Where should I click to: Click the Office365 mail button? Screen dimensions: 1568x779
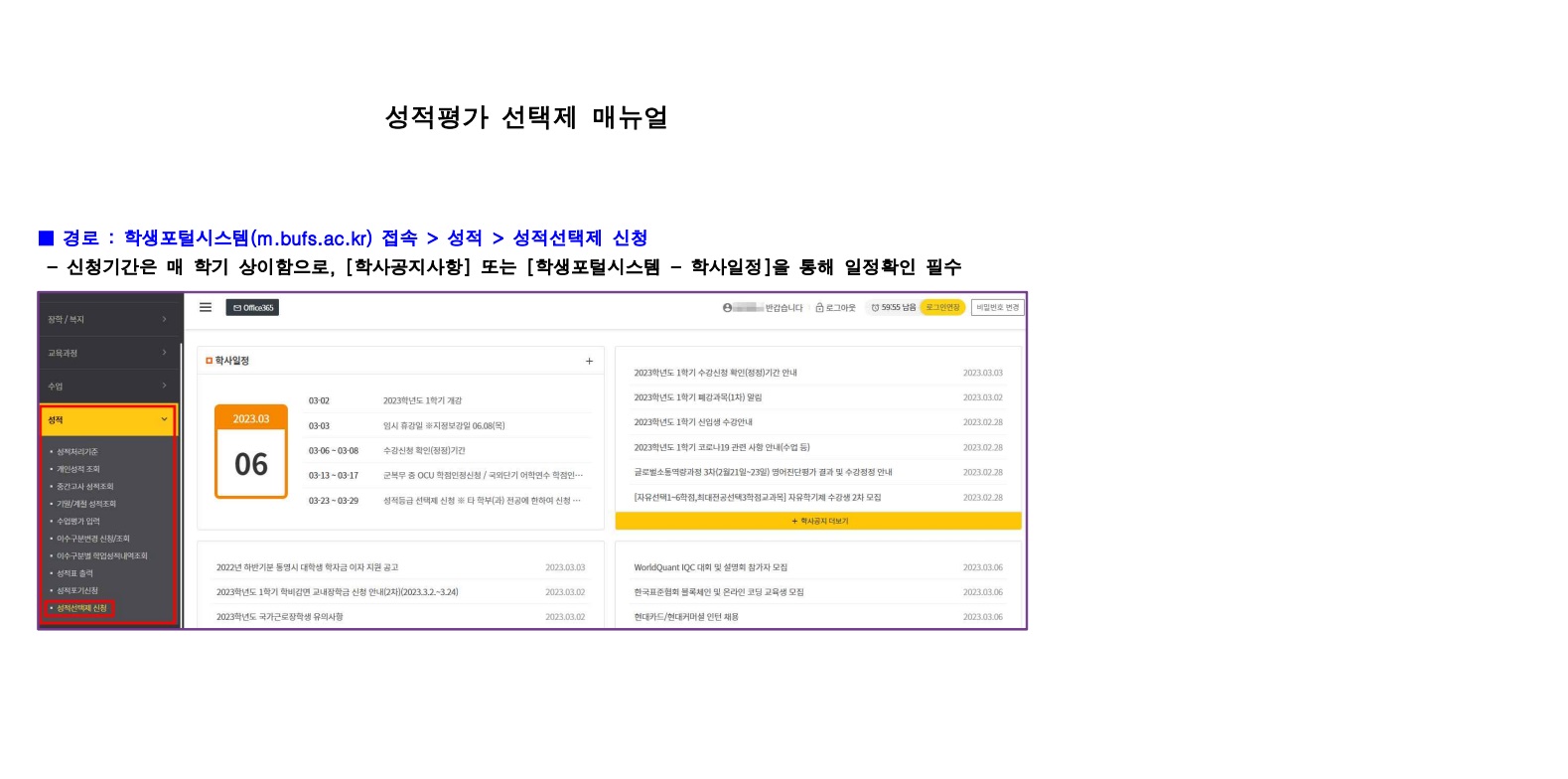[252, 308]
